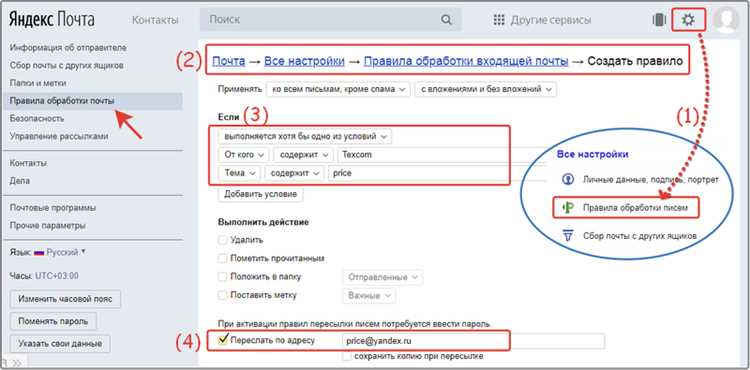Open the 'Тема' field dropdown
Image resolution: width=750 pixels, height=370 pixels.
(239, 173)
